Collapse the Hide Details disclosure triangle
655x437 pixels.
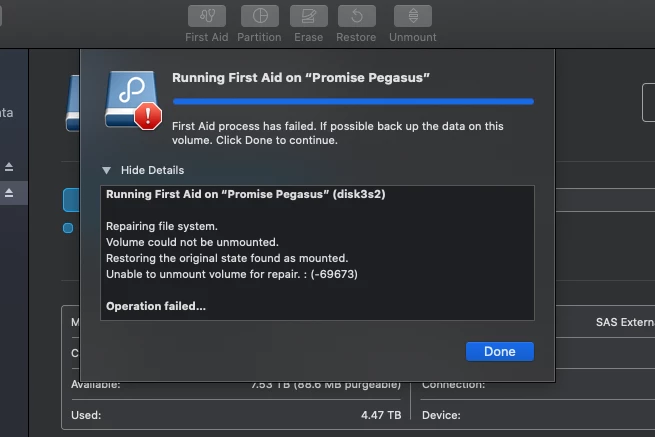(x=106, y=170)
